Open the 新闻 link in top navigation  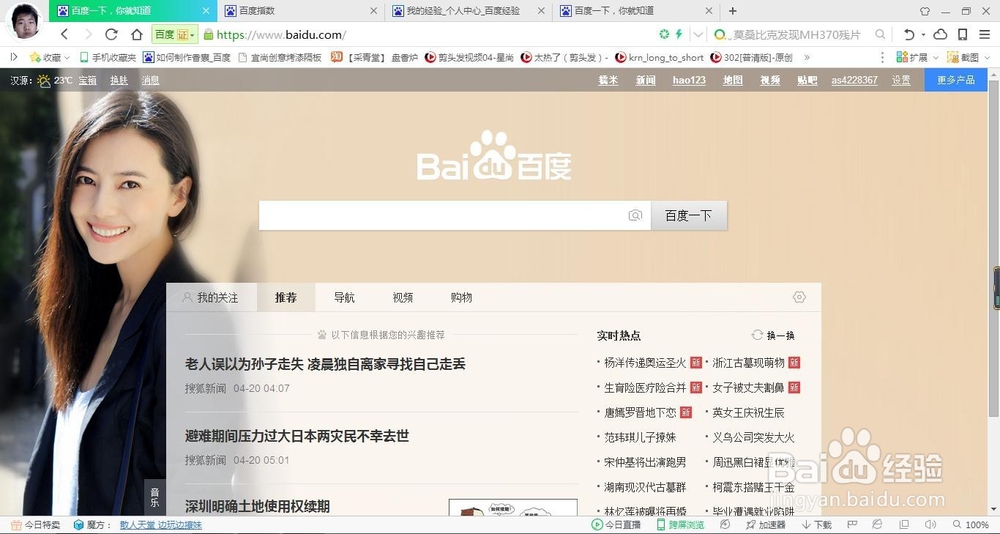pyautogui.click(x=645, y=80)
